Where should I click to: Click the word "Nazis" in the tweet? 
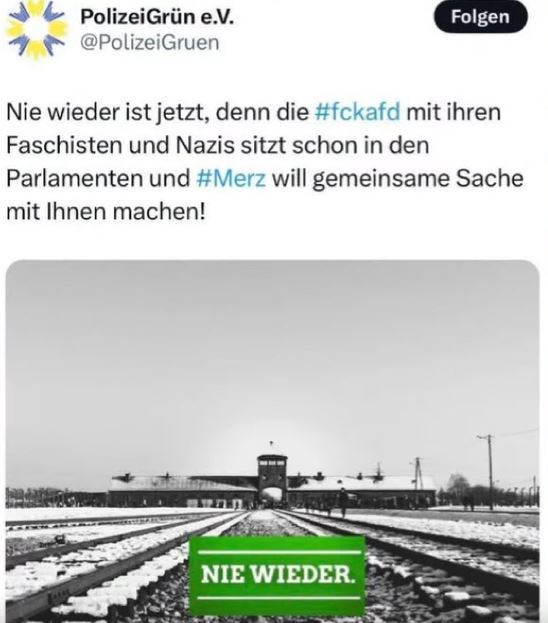point(205,145)
